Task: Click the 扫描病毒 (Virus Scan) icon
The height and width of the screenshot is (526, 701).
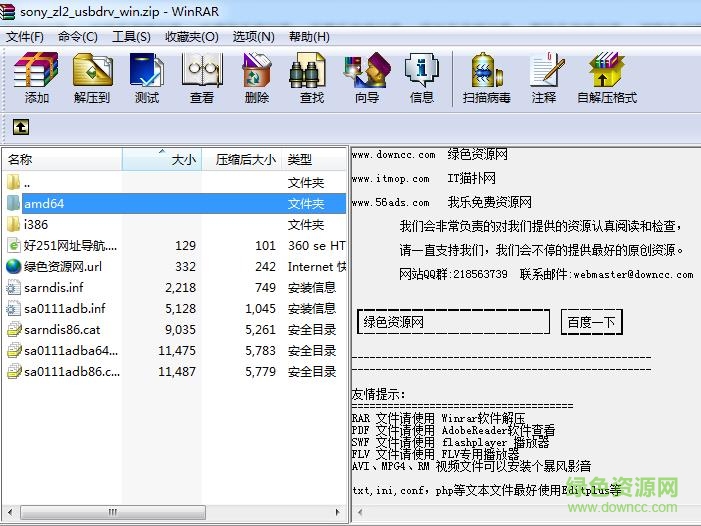Action: tap(486, 78)
